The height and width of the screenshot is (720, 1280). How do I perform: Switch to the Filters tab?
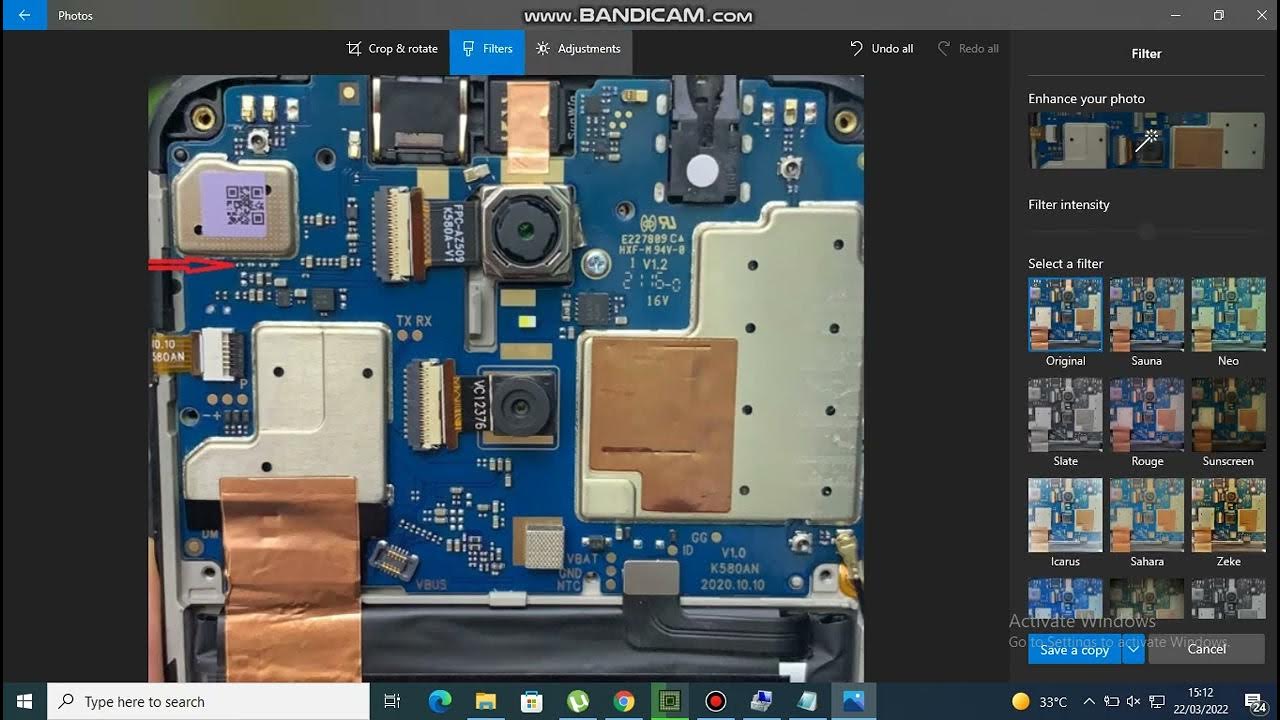coord(487,49)
